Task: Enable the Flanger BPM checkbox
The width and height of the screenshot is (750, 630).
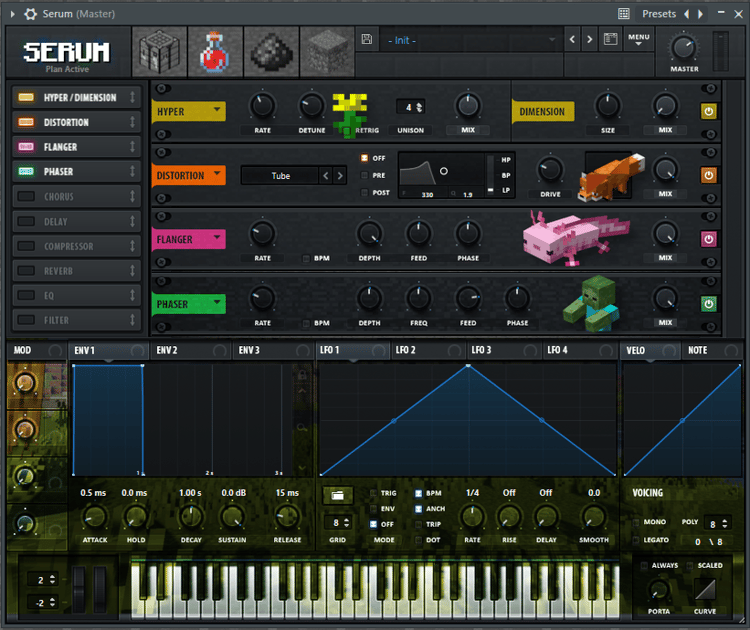Action: [x=306, y=259]
